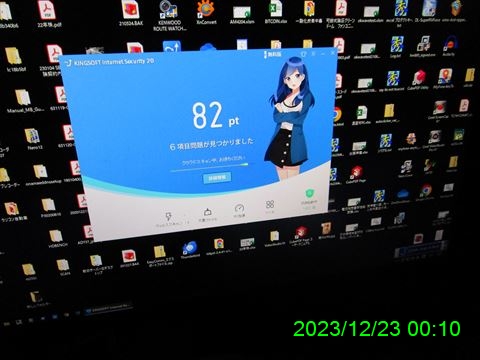Click the 無料版 free edition label

(x=273, y=54)
